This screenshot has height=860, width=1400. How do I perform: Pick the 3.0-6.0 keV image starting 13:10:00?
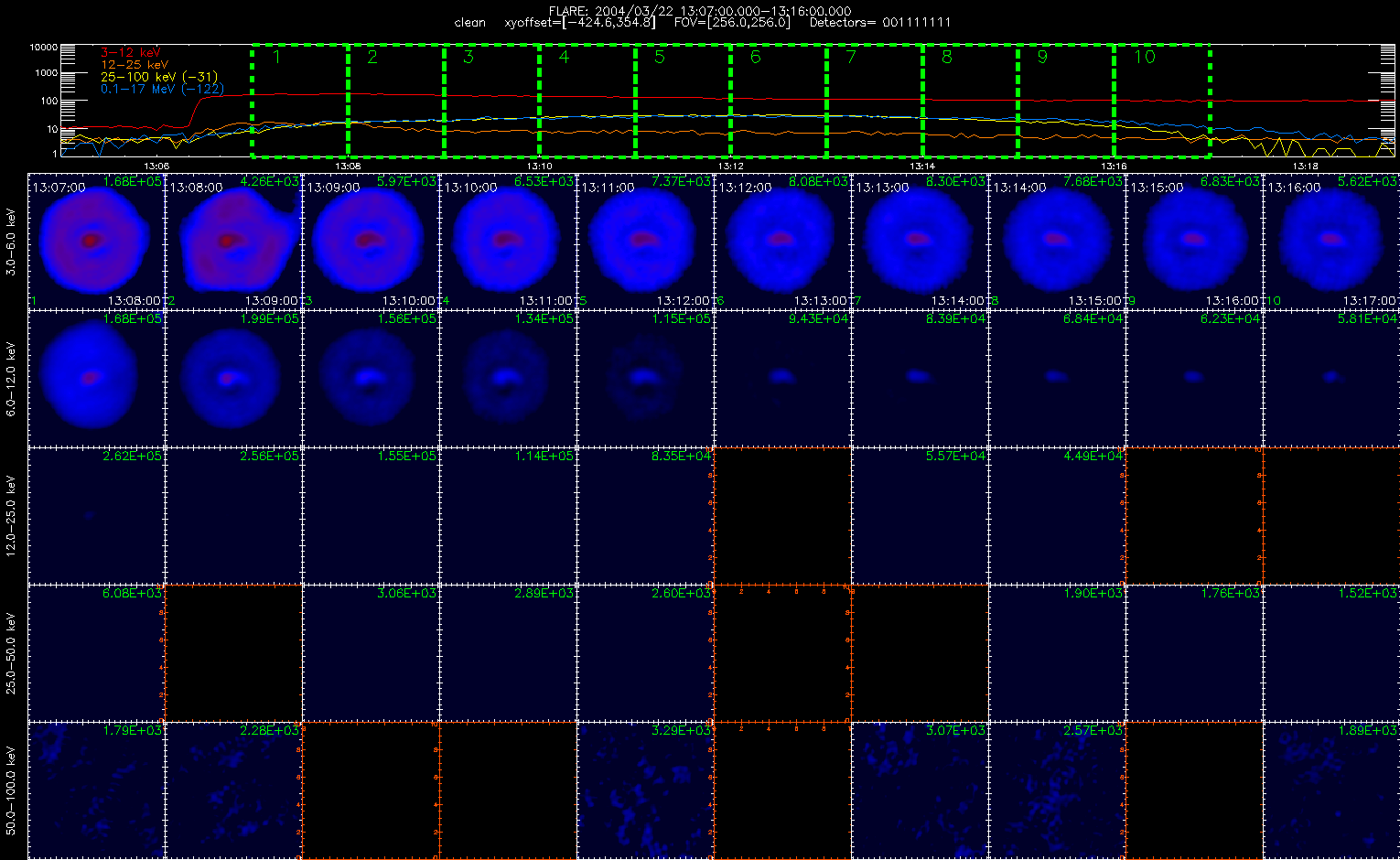coord(509,241)
